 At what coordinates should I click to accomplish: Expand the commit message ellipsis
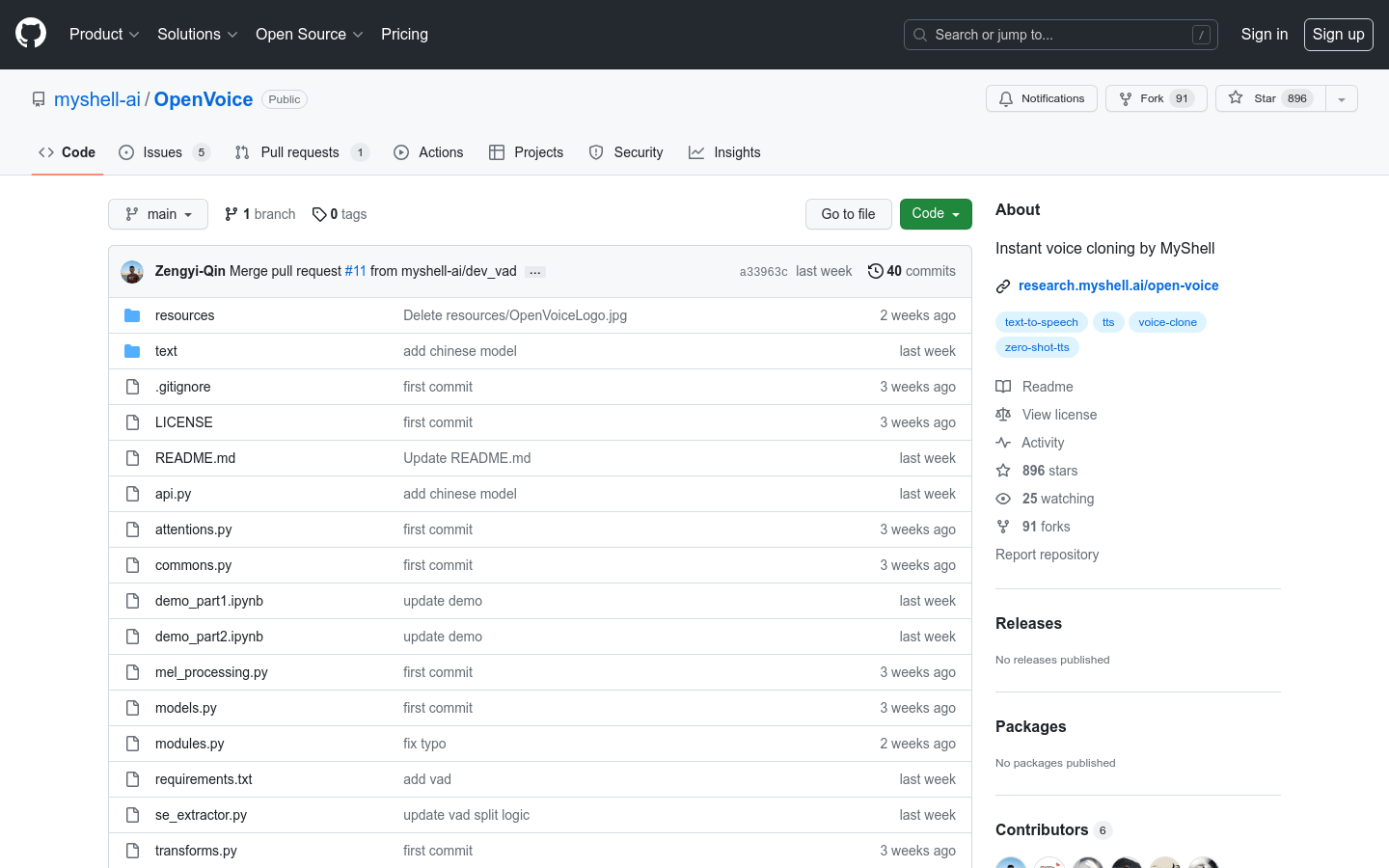point(535,272)
